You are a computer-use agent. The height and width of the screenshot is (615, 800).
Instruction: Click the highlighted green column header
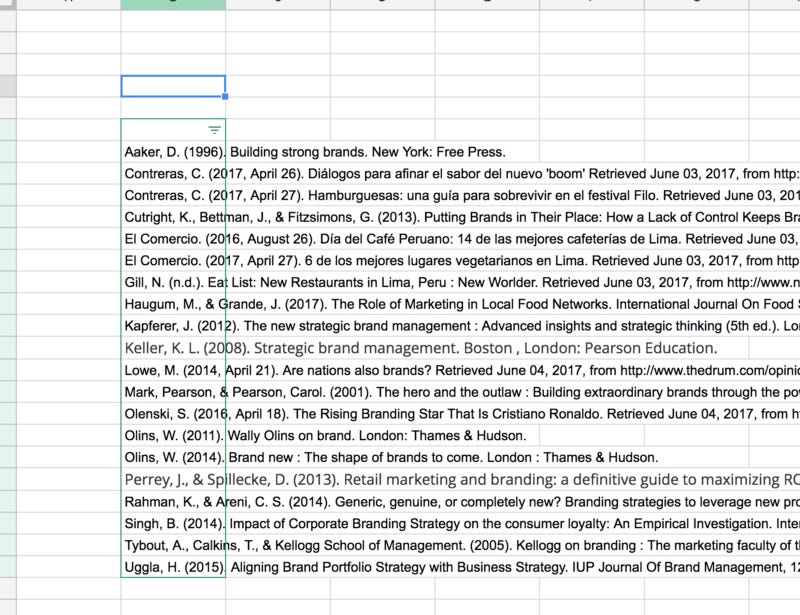pos(173,4)
